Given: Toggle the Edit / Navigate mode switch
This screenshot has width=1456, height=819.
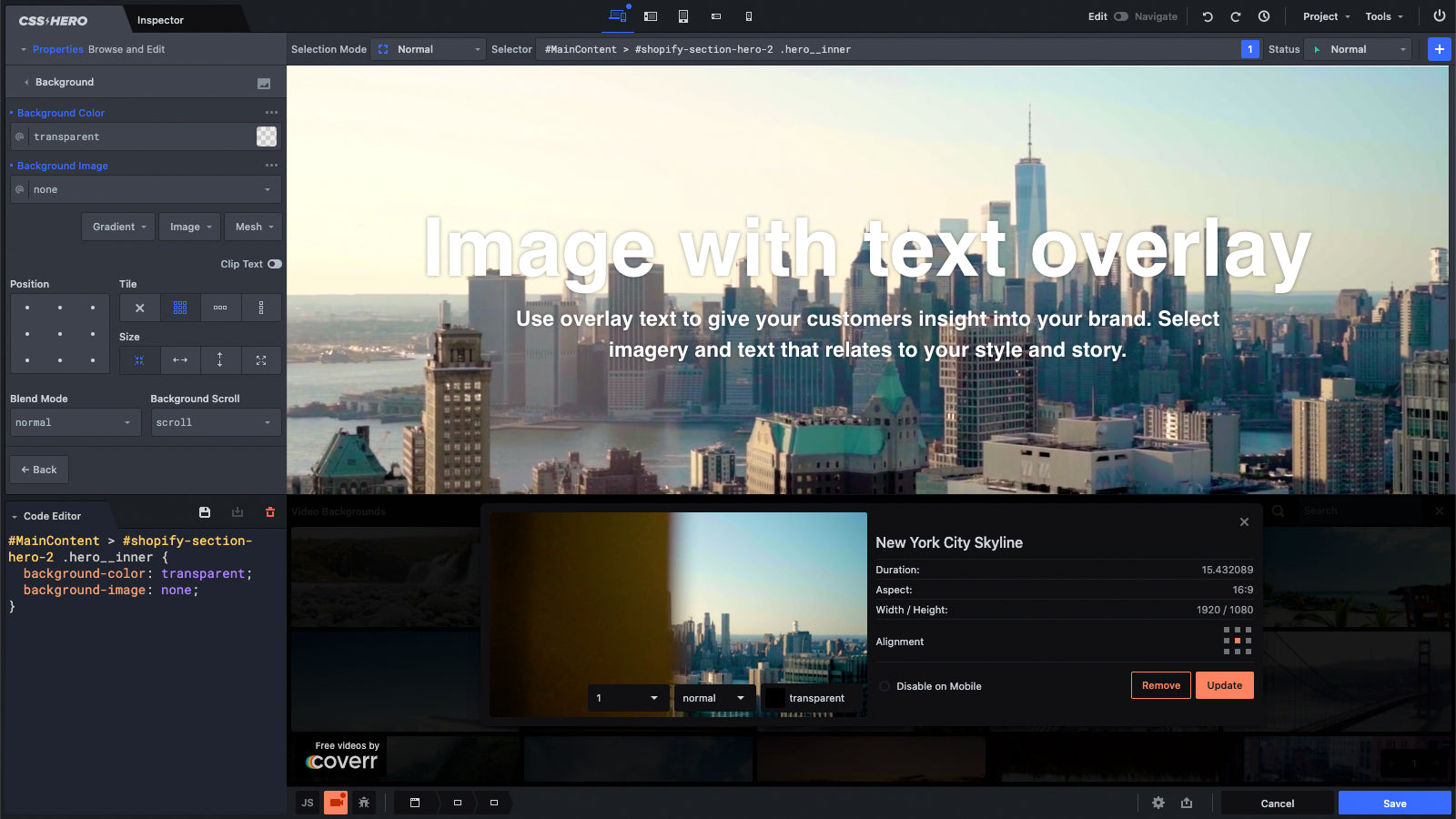Looking at the screenshot, I should point(1121,16).
